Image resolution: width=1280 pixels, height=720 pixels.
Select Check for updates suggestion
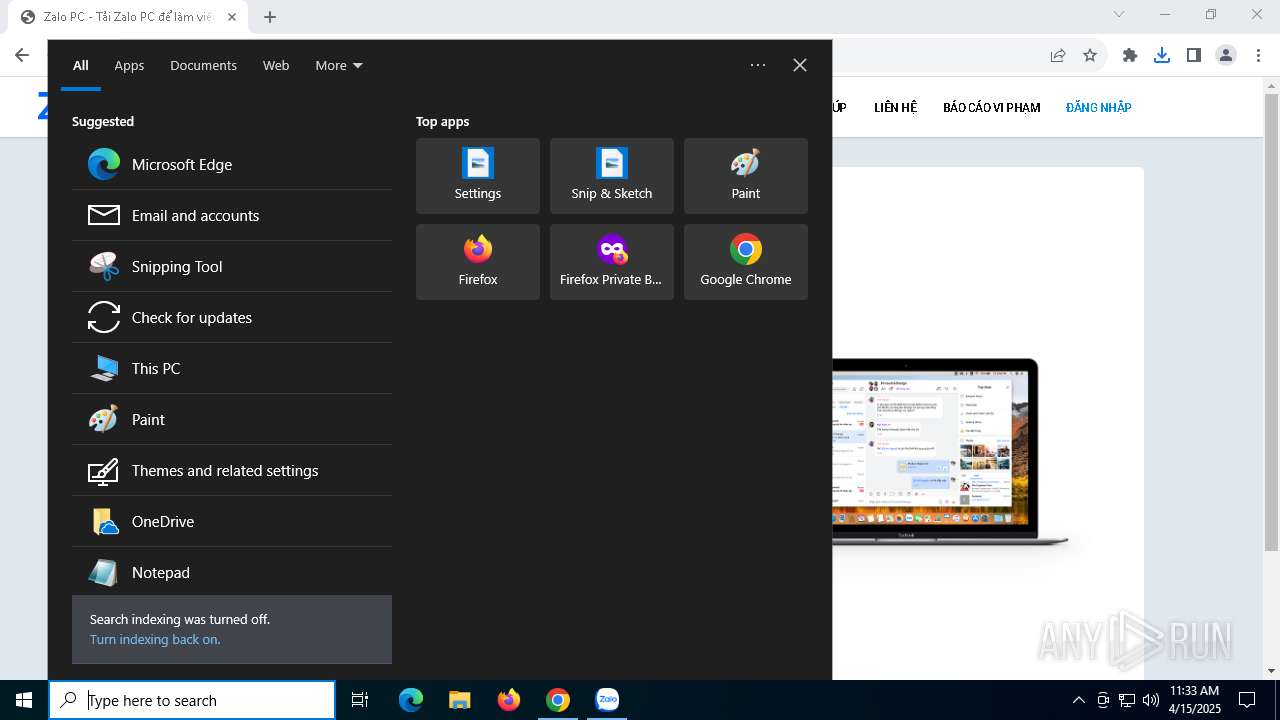click(232, 317)
